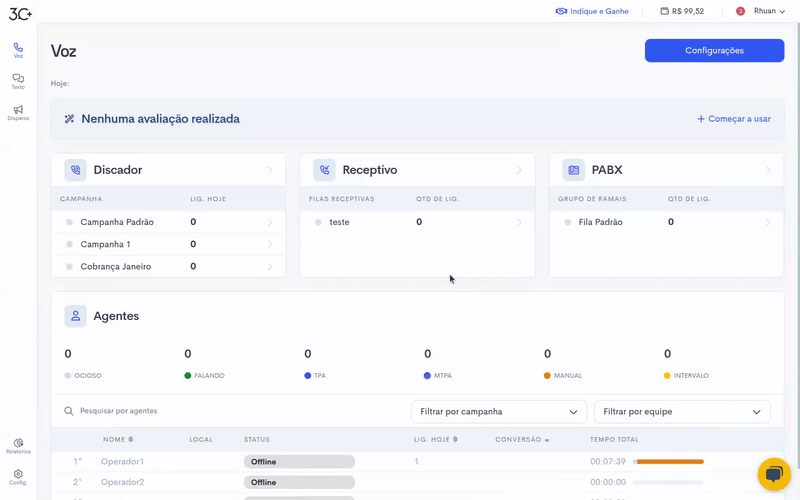
Task: Sort by LIG. HOJE column arrow
Action: (455, 439)
